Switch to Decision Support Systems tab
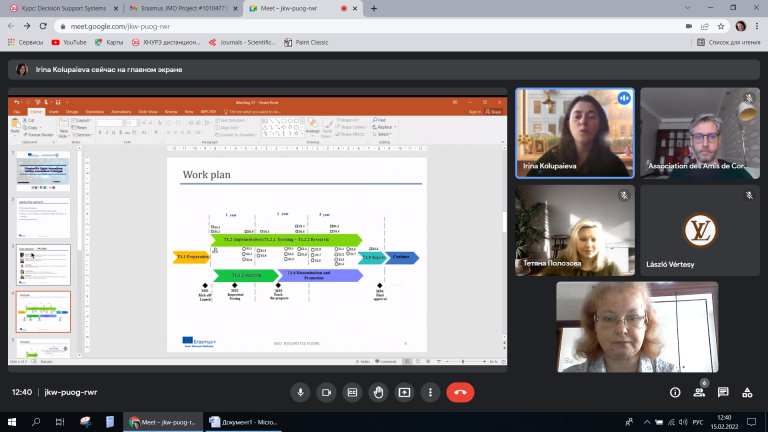This screenshot has width=768, height=432. pyautogui.click(x=64, y=8)
